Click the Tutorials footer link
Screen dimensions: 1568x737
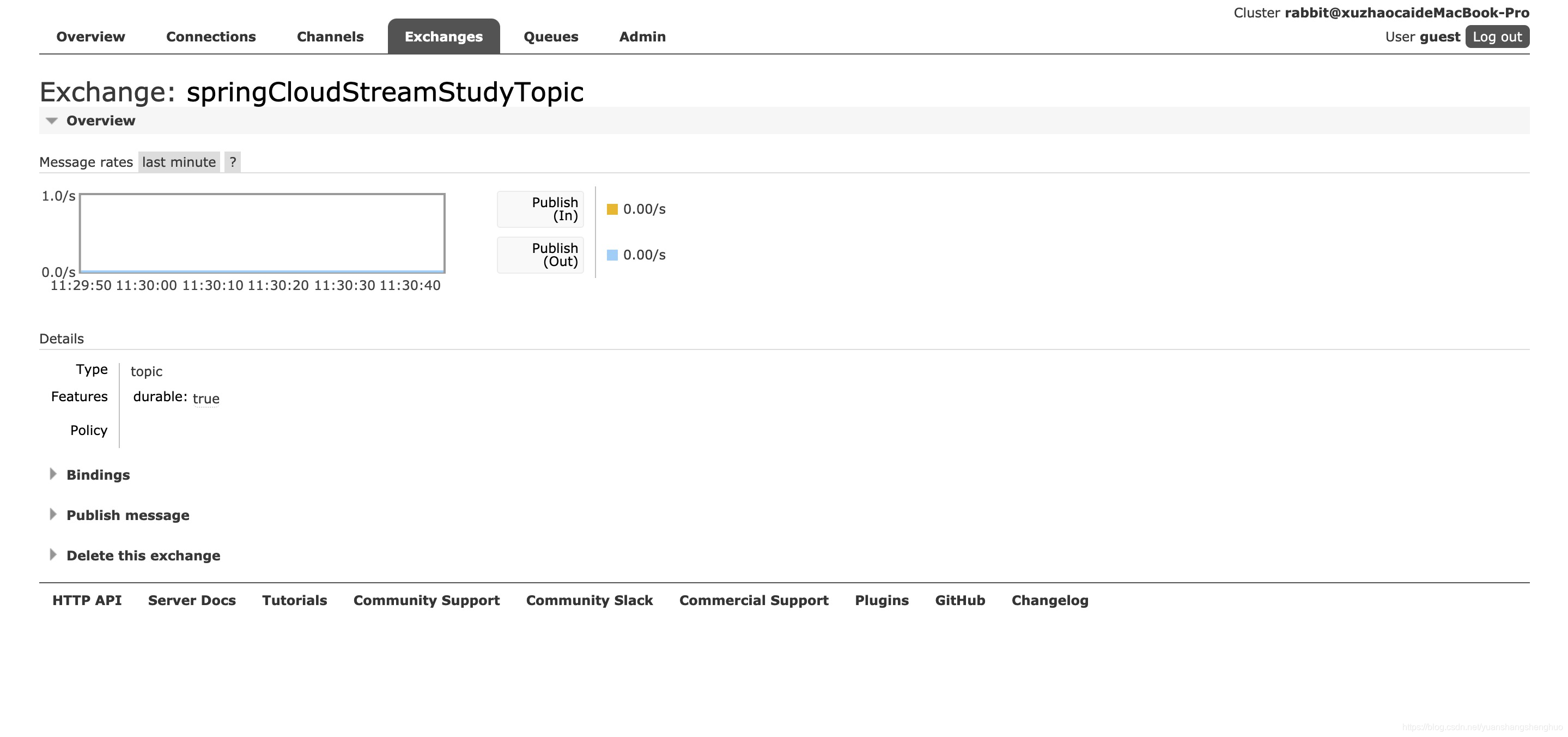coord(294,599)
